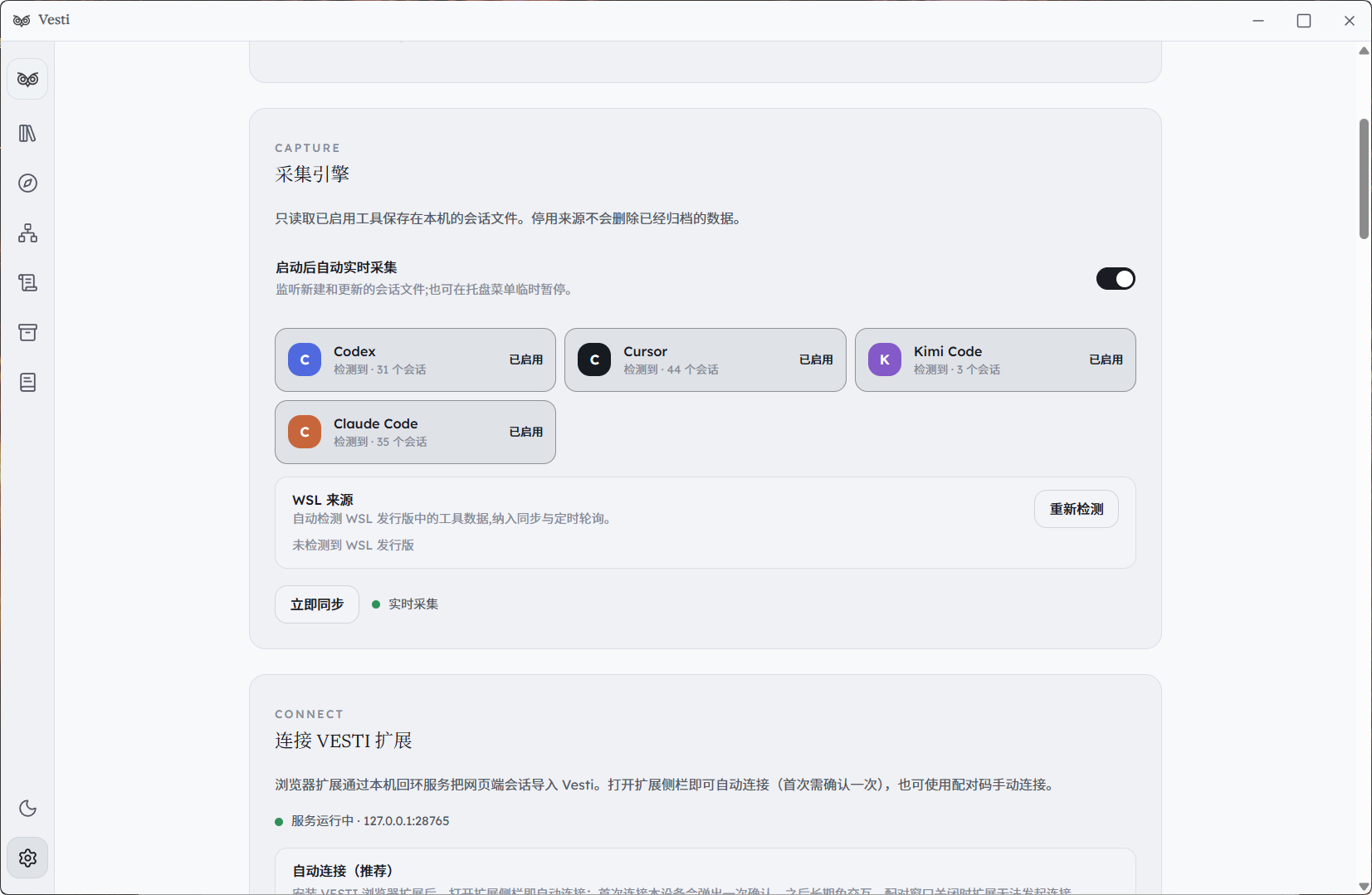Toggle 启动后自动实时采集 switch off
The width and height of the screenshot is (1372, 895).
[x=1116, y=279]
